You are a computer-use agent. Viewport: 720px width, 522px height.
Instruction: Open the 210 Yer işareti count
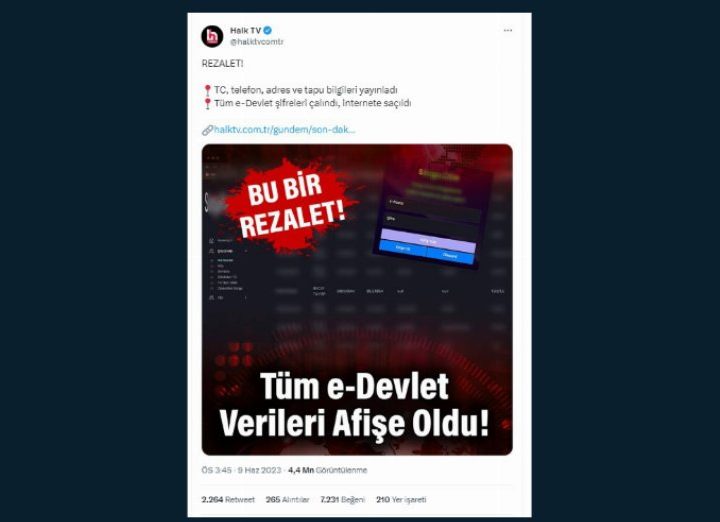pos(401,500)
